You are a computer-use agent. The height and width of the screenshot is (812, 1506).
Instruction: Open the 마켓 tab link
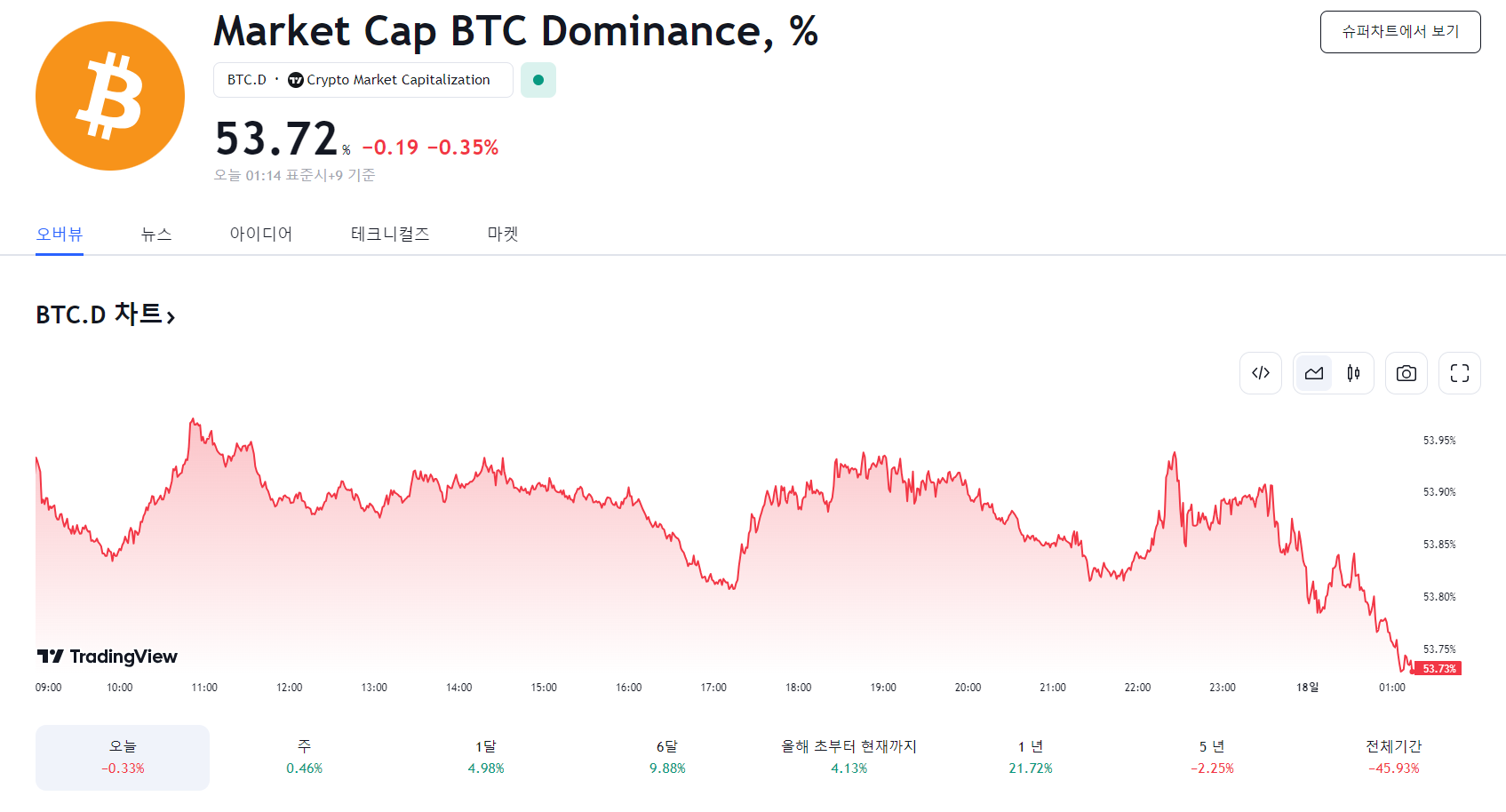click(502, 234)
